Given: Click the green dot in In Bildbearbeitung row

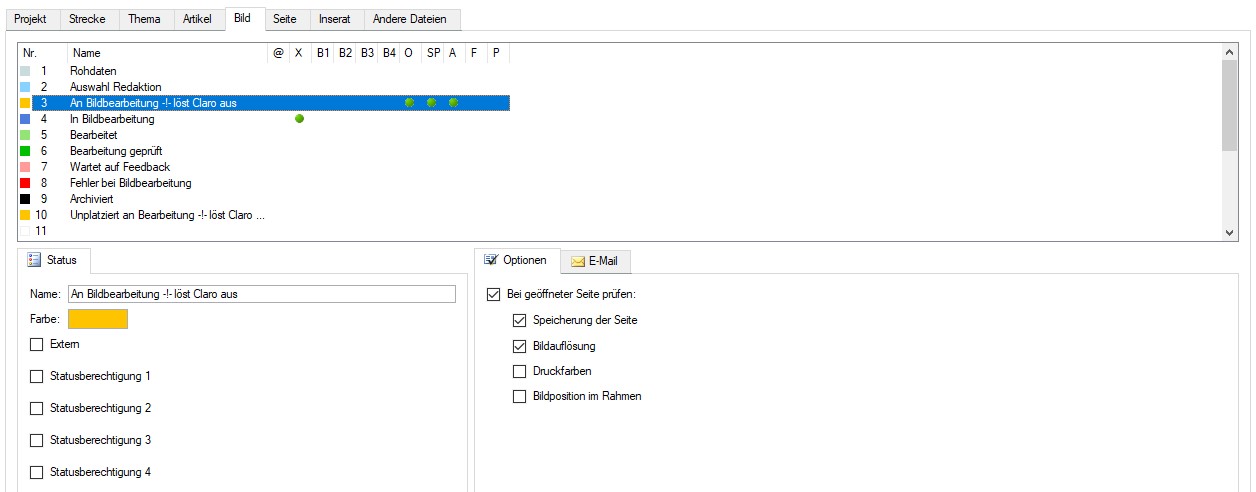Looking at the screenshot, I should pyautogui.click(x=299, y=119).
